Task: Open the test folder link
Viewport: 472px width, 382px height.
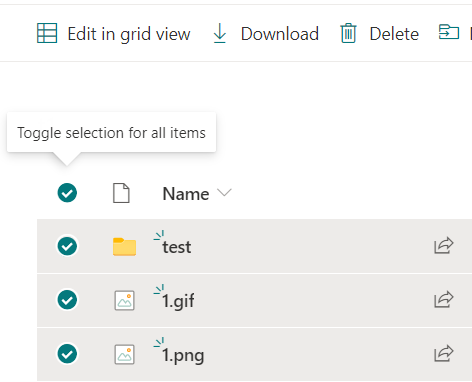Action: tap(177, 247)
